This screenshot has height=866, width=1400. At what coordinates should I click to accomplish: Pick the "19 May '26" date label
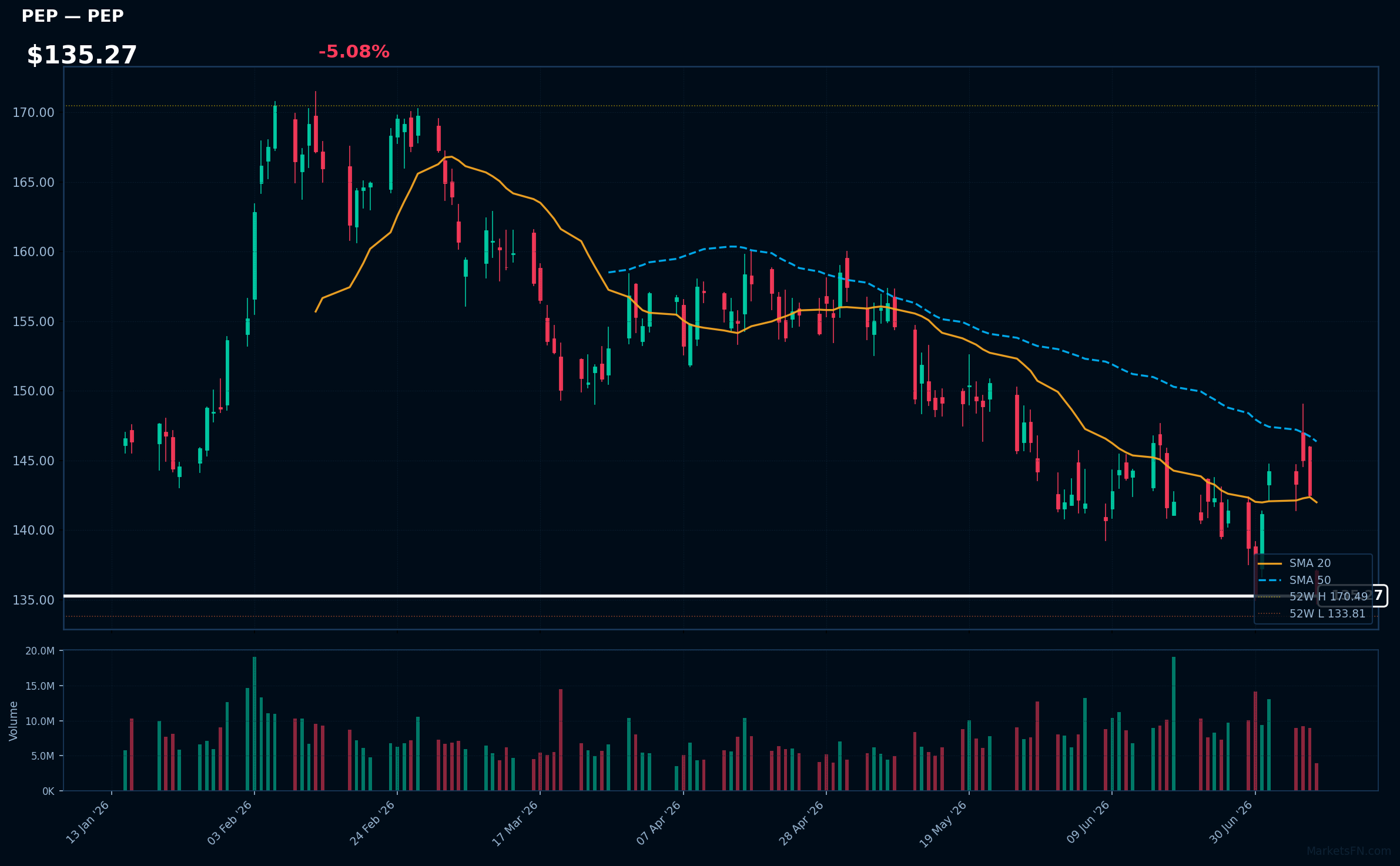pos(944,823)
